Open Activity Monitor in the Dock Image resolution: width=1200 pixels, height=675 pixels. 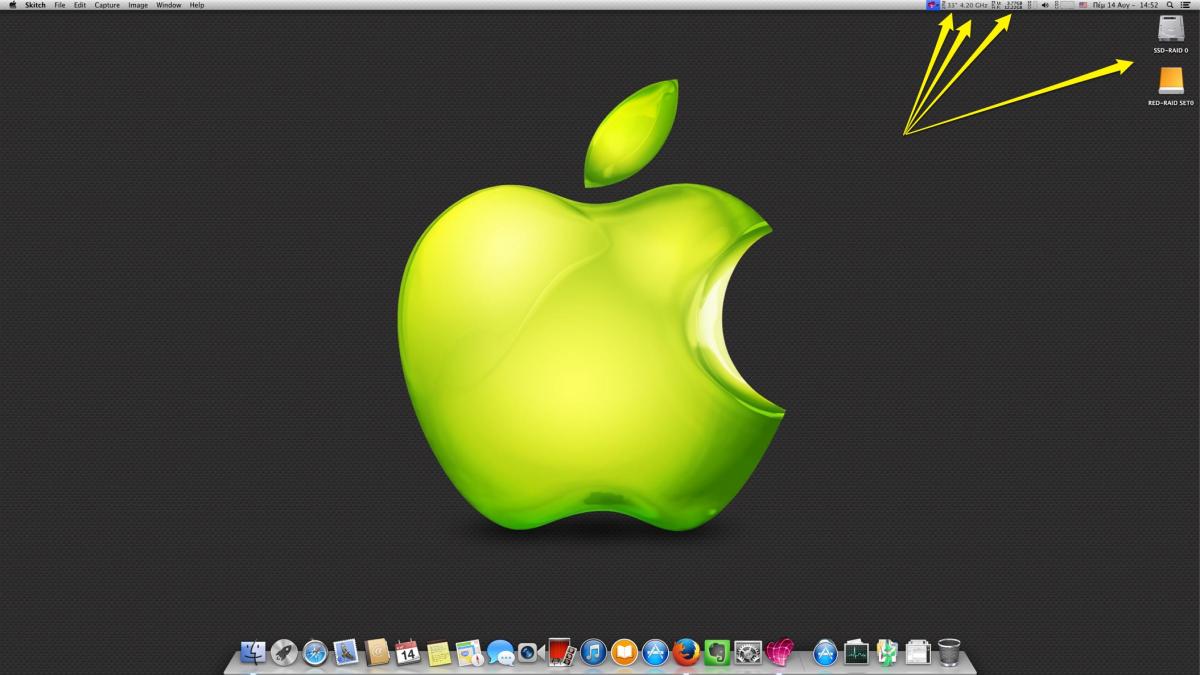pyautogui.click(x=856, y=653)
